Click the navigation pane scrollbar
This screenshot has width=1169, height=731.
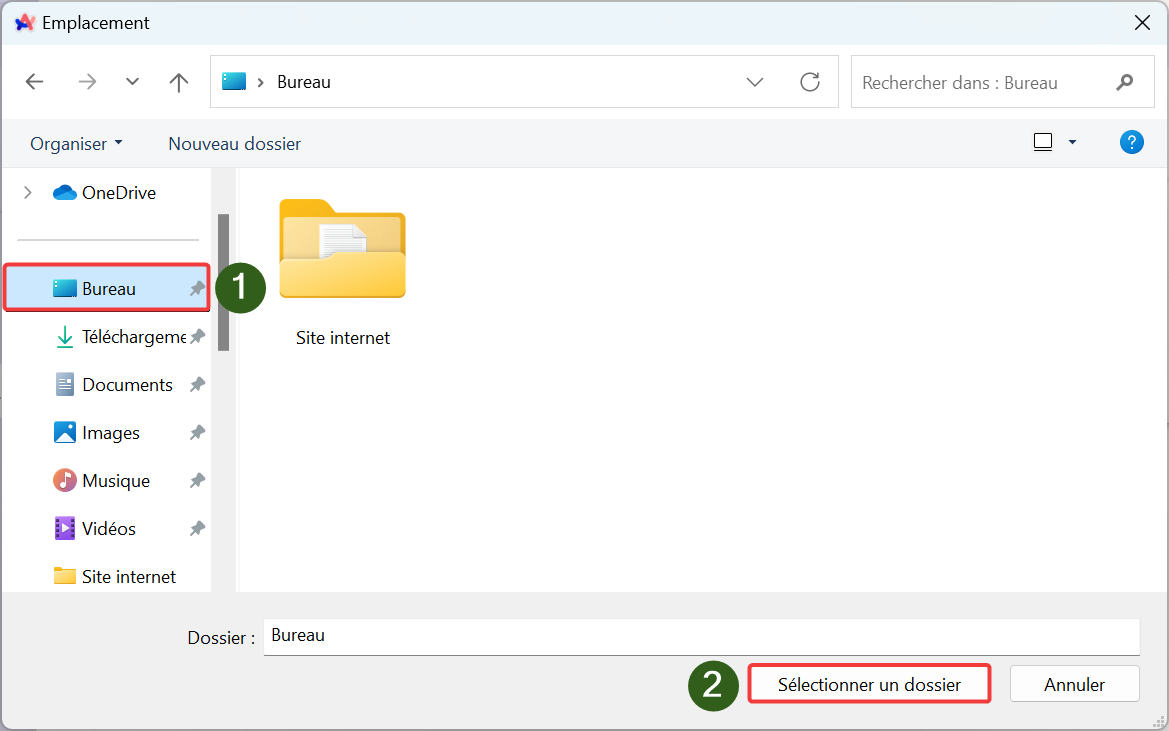[x=224, y=282]
